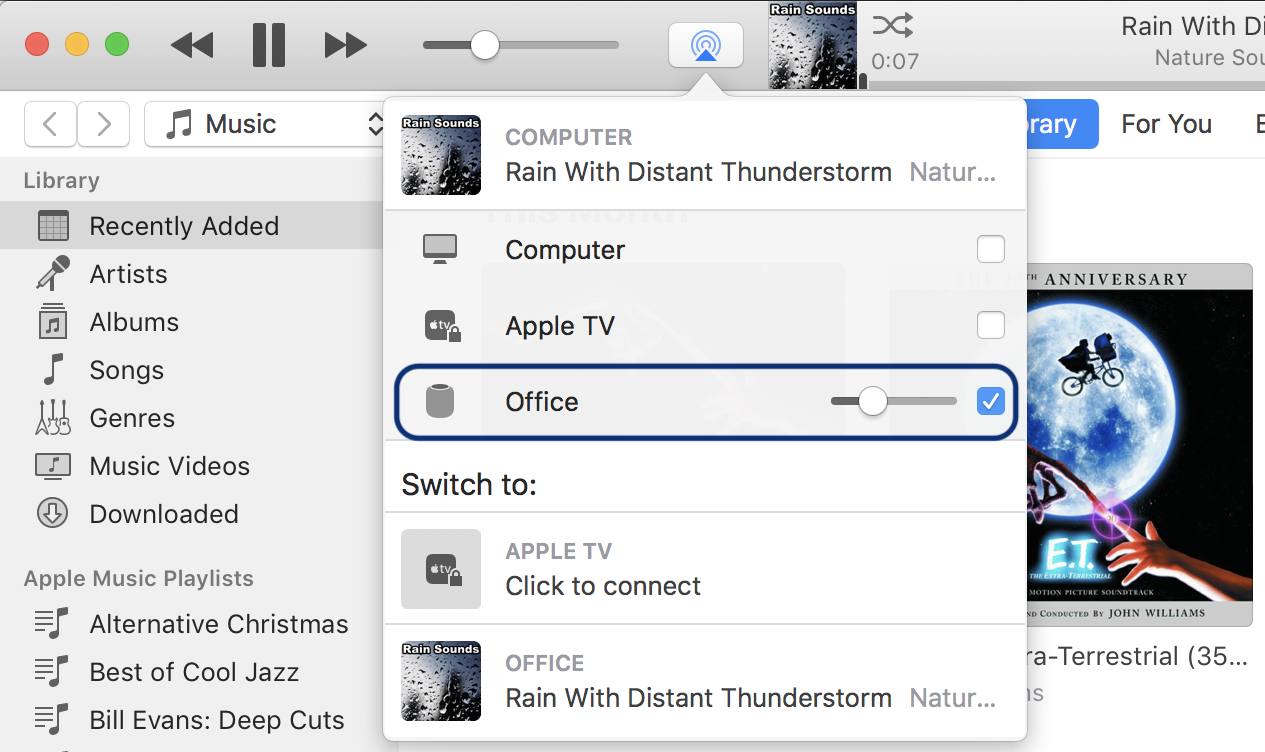Click Apple TV device icon in output list

coord(441,326)
